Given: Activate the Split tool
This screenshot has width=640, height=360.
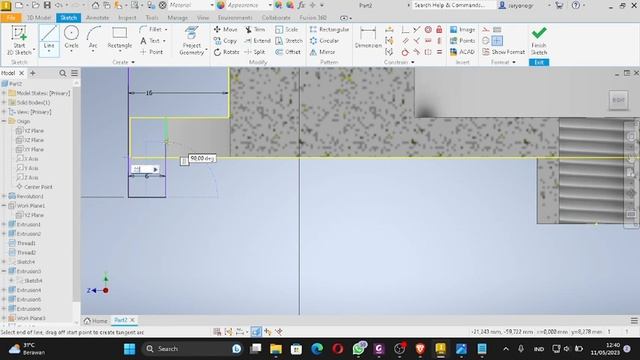Looking at the screenshot, I should tap(255, 52).
